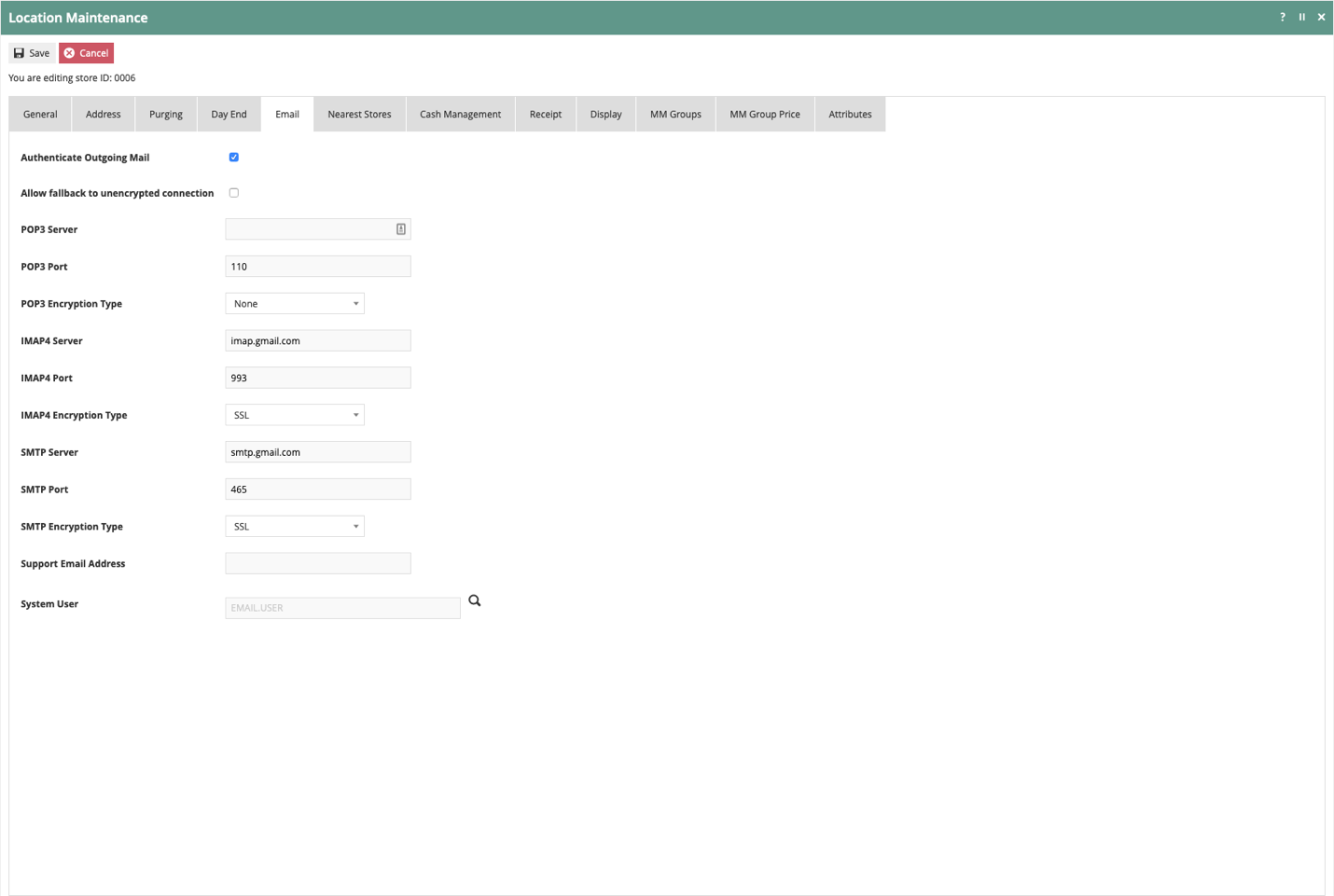Click the help question mark icon
The height and width of the screenshot is (896, 1334).
[x=1283, y=17]
